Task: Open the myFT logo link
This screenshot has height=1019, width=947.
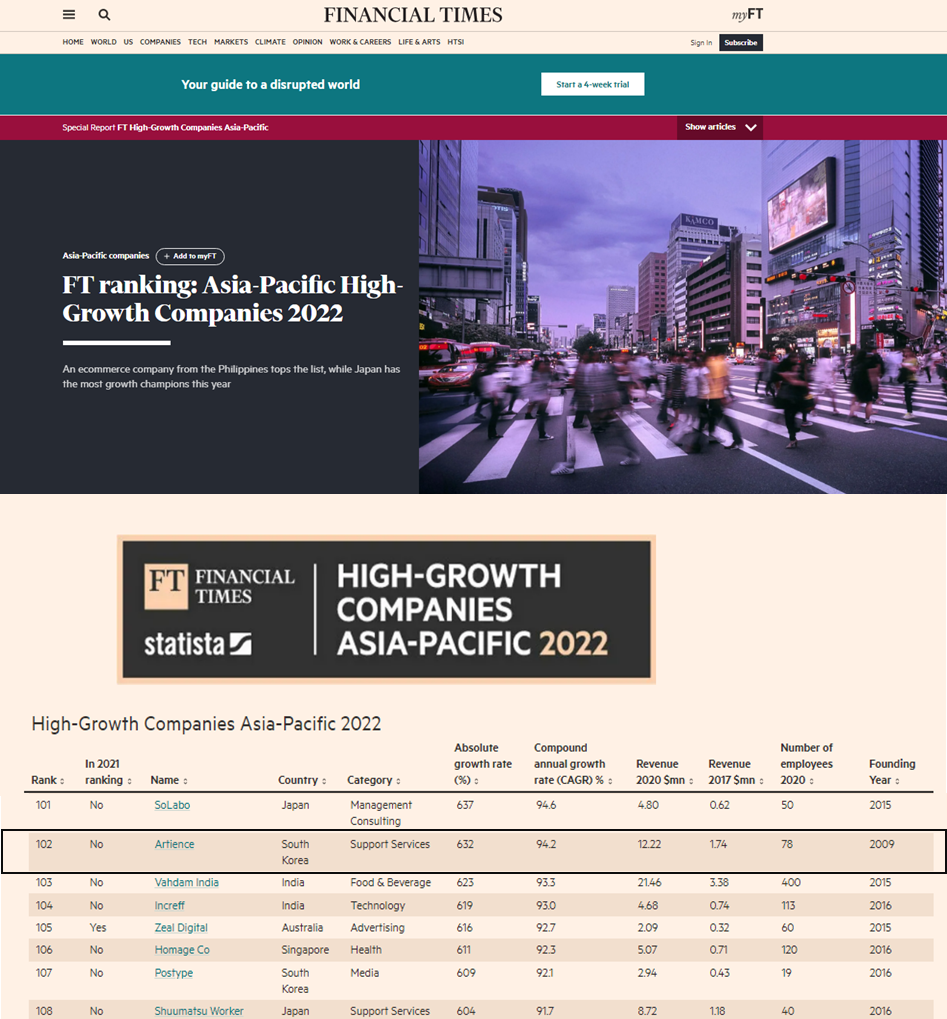Action: (747, 14)
